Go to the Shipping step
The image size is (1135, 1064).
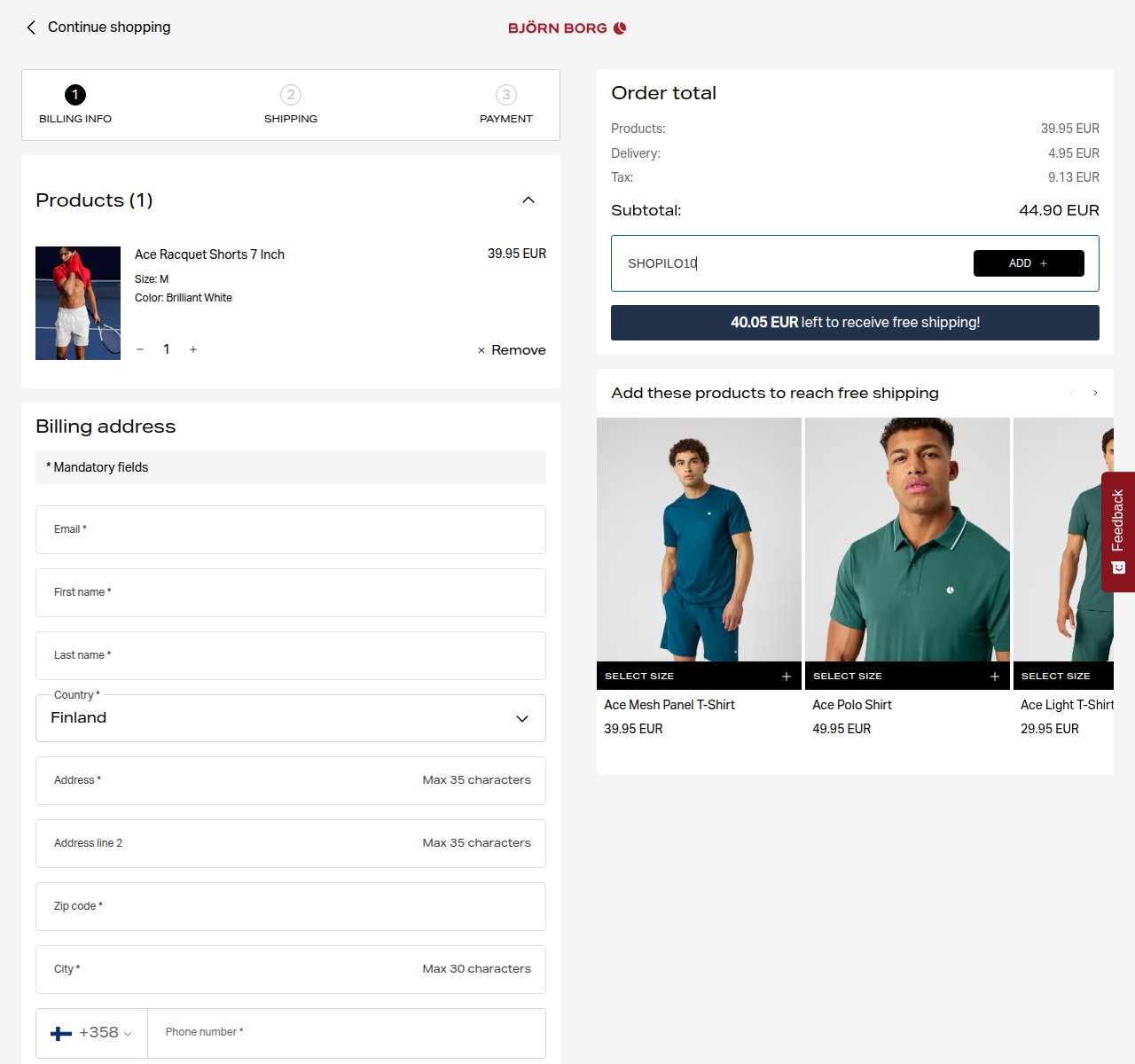click(x=291, y=105)
